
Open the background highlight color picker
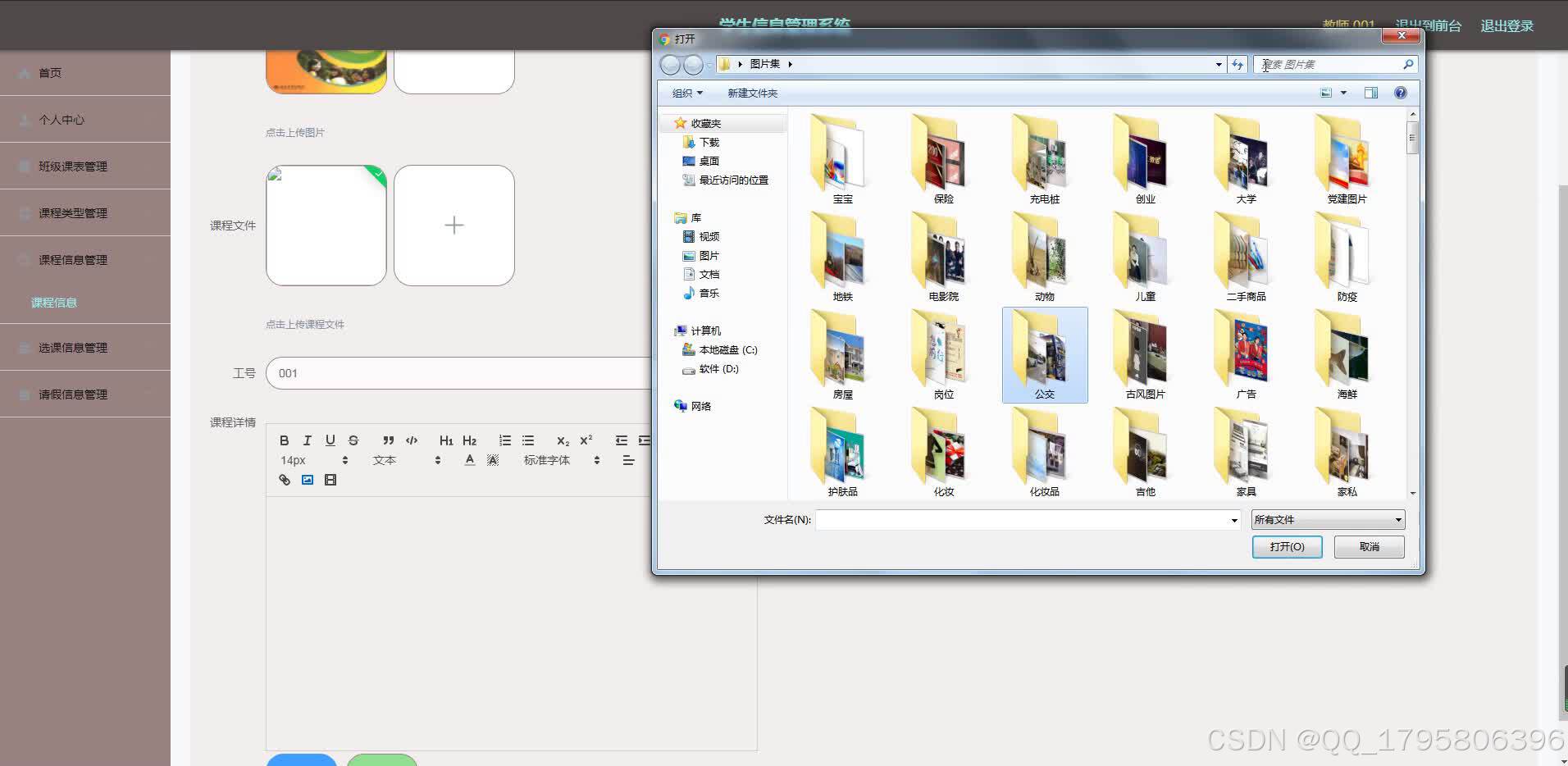pos(493,460)
